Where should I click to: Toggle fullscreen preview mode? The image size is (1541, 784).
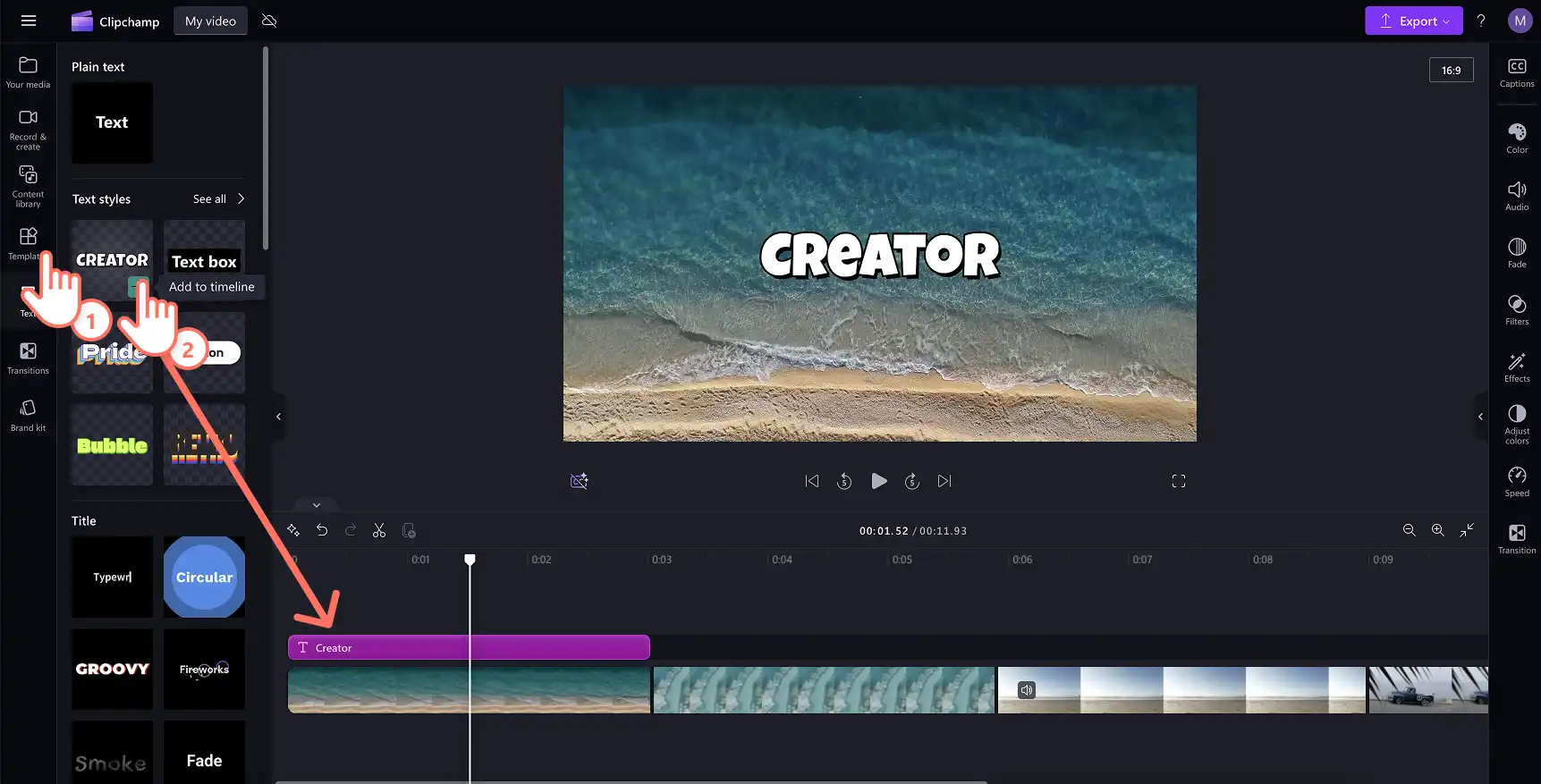click(1179, 481)
